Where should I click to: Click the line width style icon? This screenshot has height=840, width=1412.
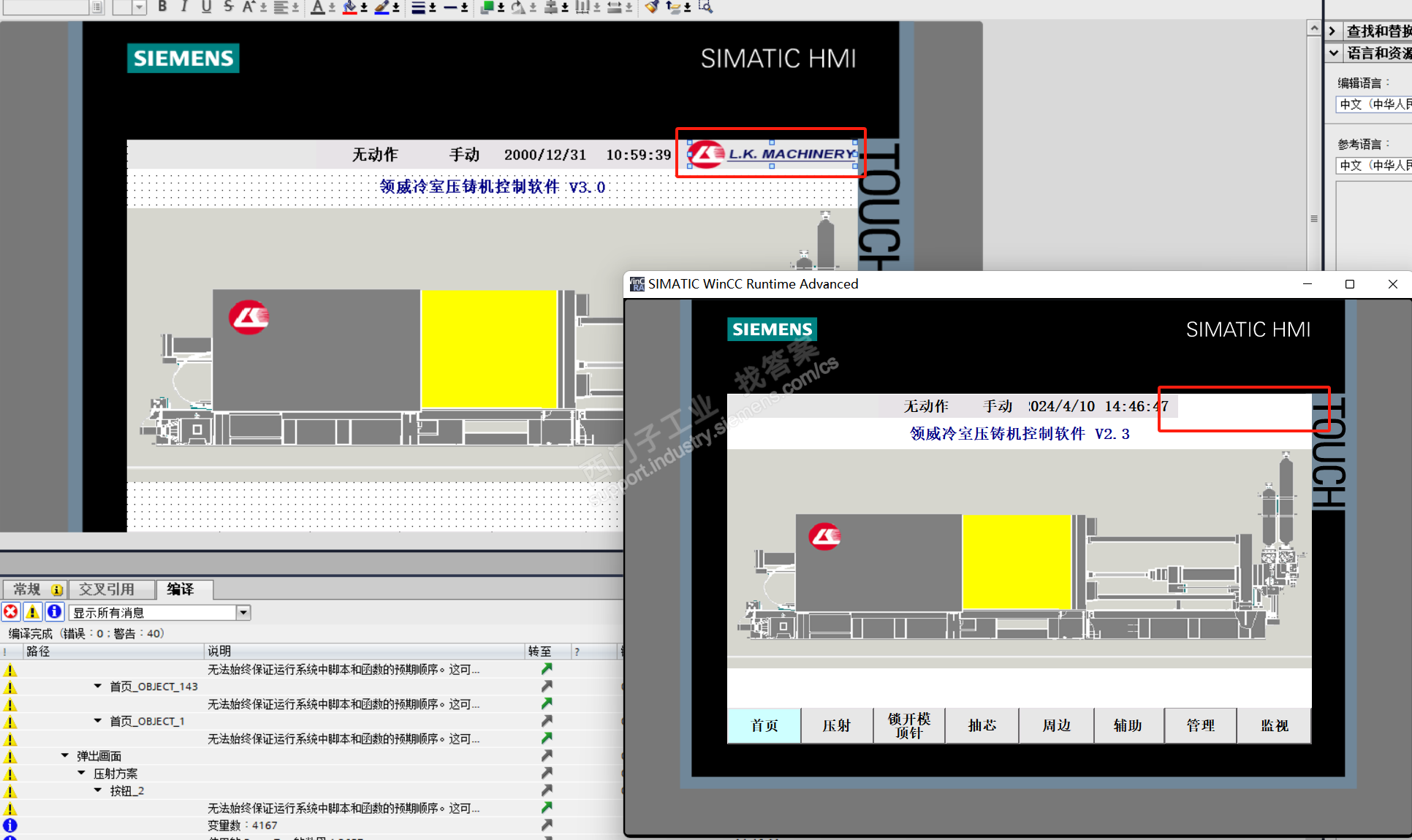(418, 7)
